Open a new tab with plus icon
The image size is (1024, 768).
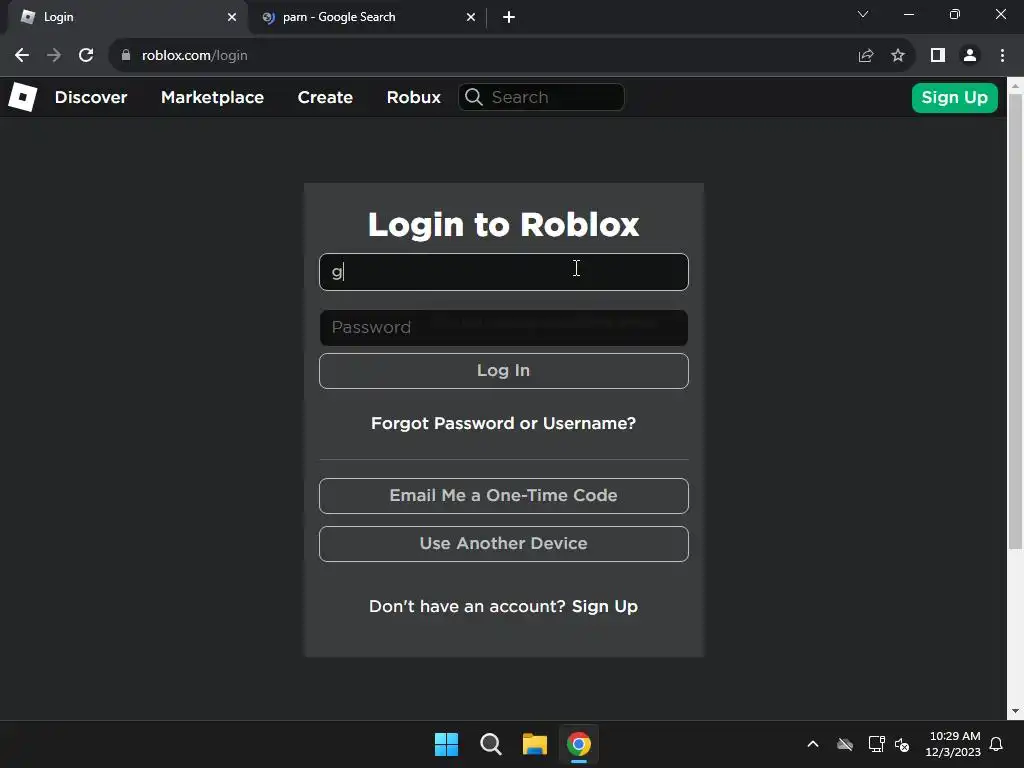(x=509, y=17)
